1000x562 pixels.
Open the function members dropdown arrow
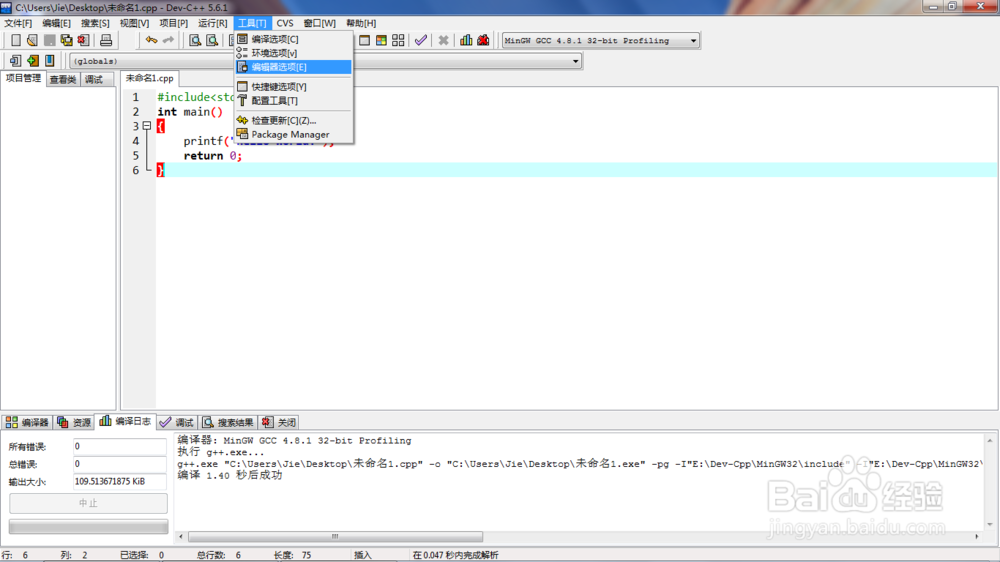tap(575, 61)
